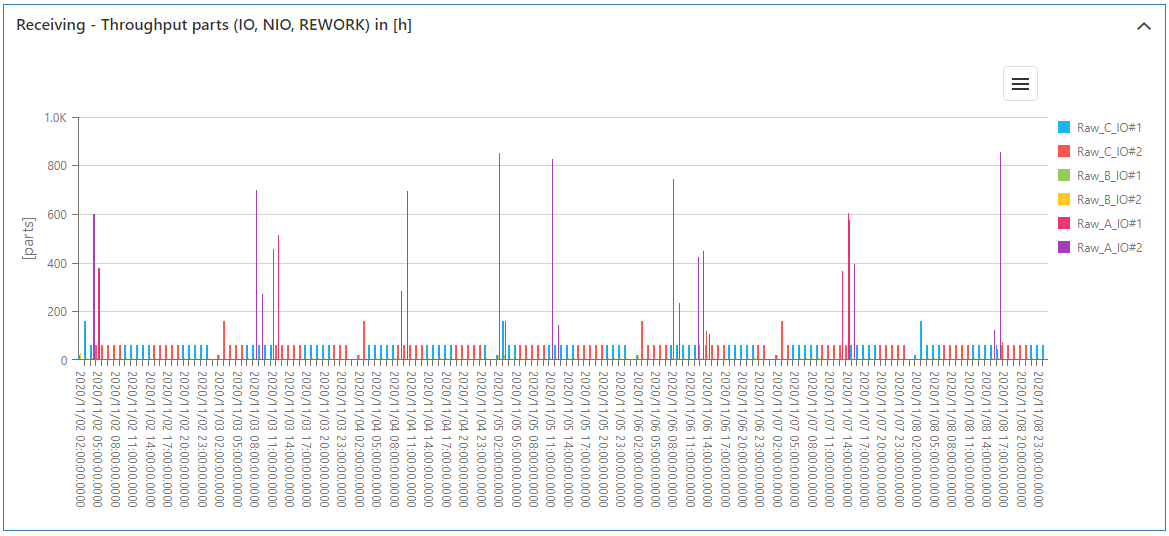Click the [parts] y-axis title
This screenshot has height=536, width=1169.
pyautogui.click(x=28, y=238)
